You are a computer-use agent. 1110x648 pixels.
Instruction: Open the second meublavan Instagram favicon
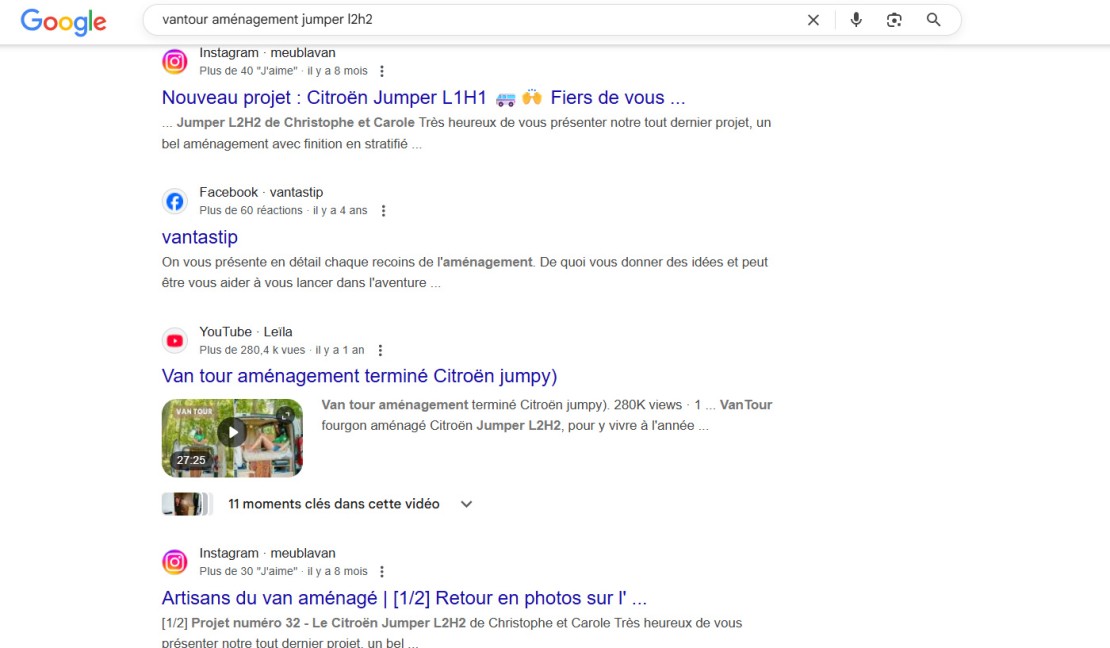pos(175,562)
